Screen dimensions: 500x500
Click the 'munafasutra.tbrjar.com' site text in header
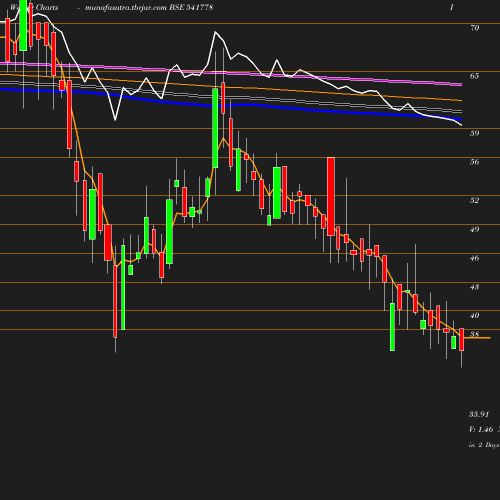click(126, 7)
